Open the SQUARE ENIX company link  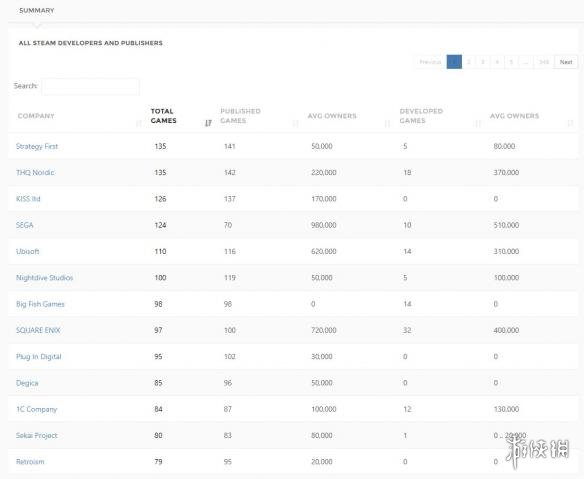(x=38, y=330)
